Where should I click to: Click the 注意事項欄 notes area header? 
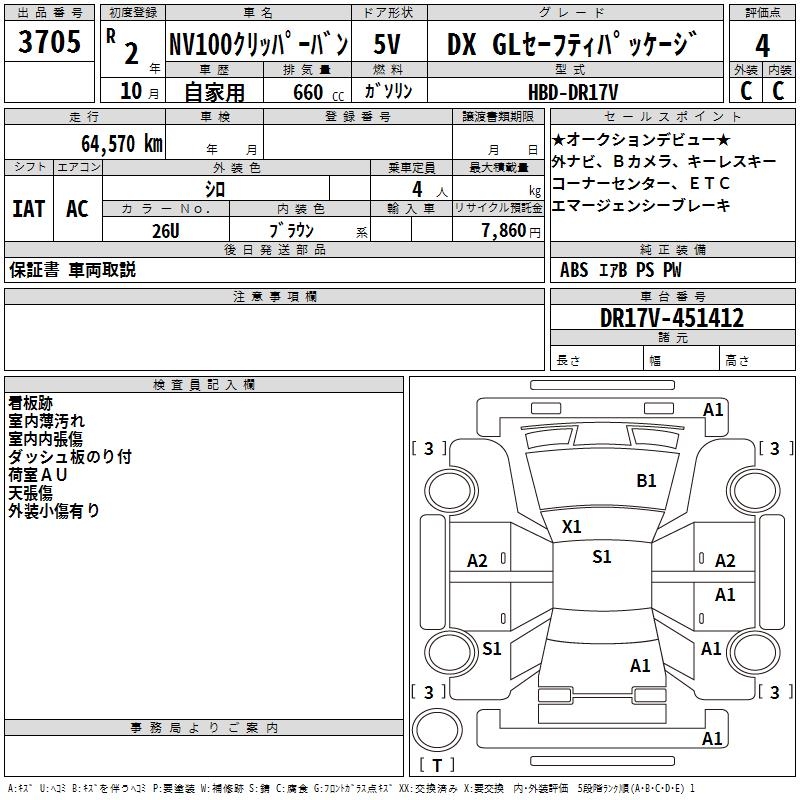[274, 297]
